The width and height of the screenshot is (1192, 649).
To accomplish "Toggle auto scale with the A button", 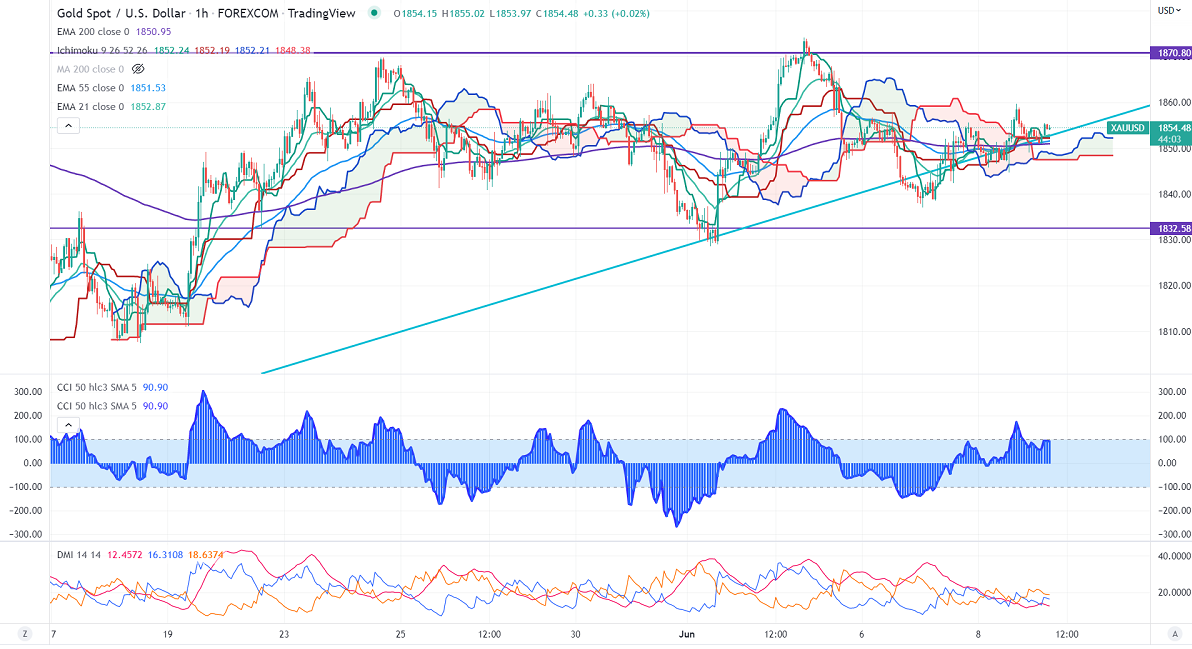I will click(1176, 634).
